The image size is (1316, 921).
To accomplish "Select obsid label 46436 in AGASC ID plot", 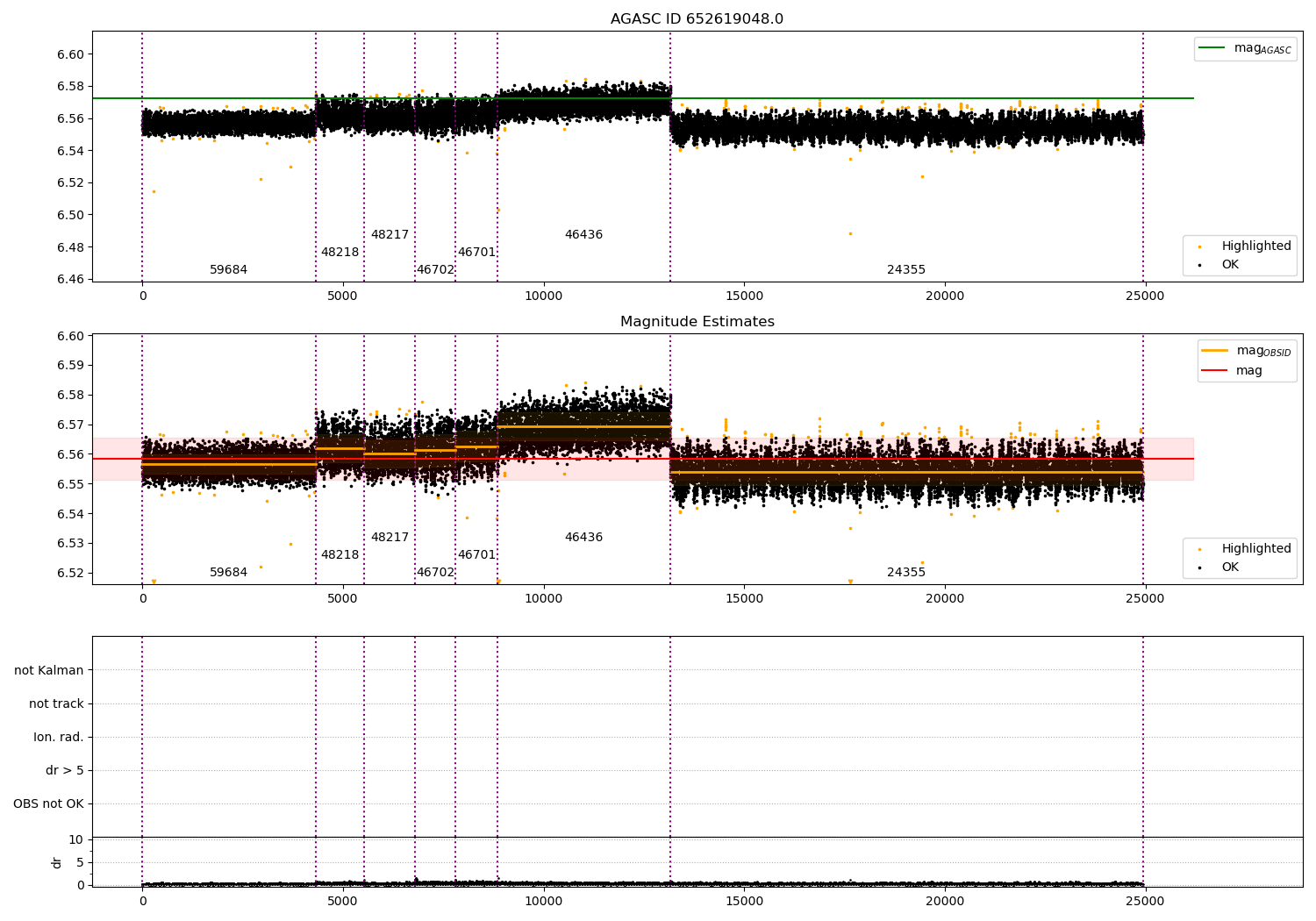I will point(583,235).
